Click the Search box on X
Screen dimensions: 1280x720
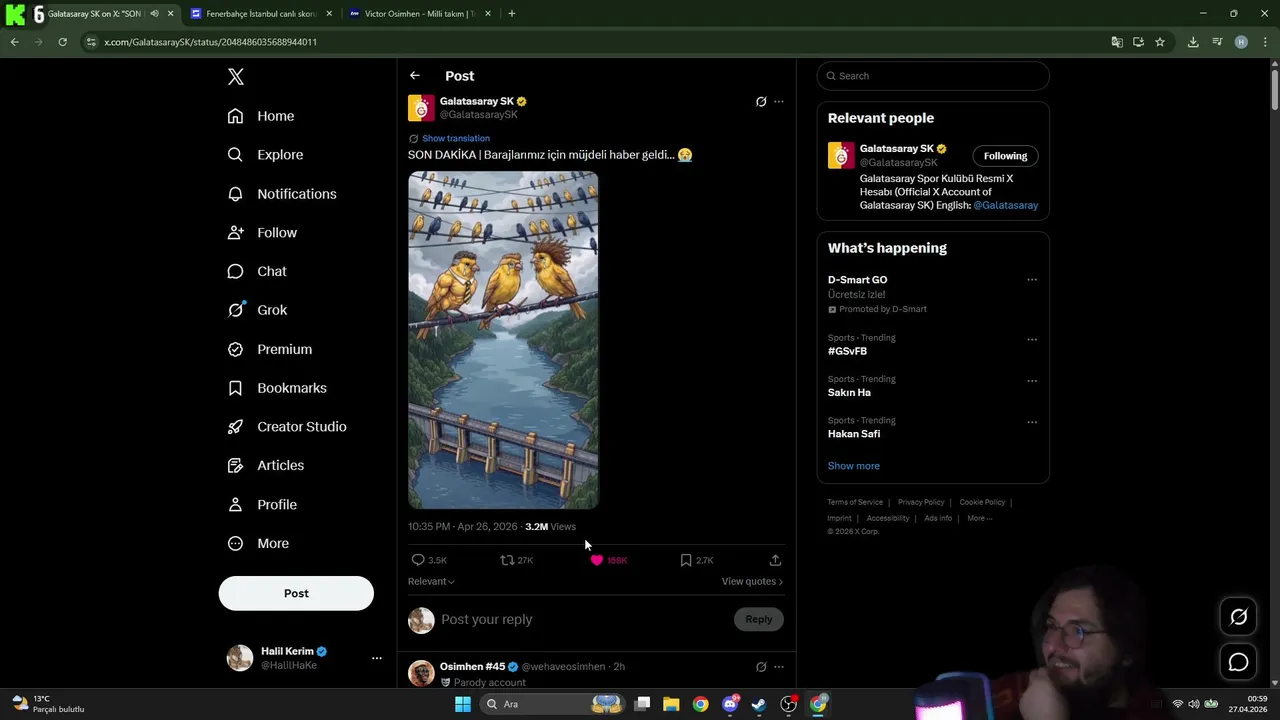[x=933, y=76]
